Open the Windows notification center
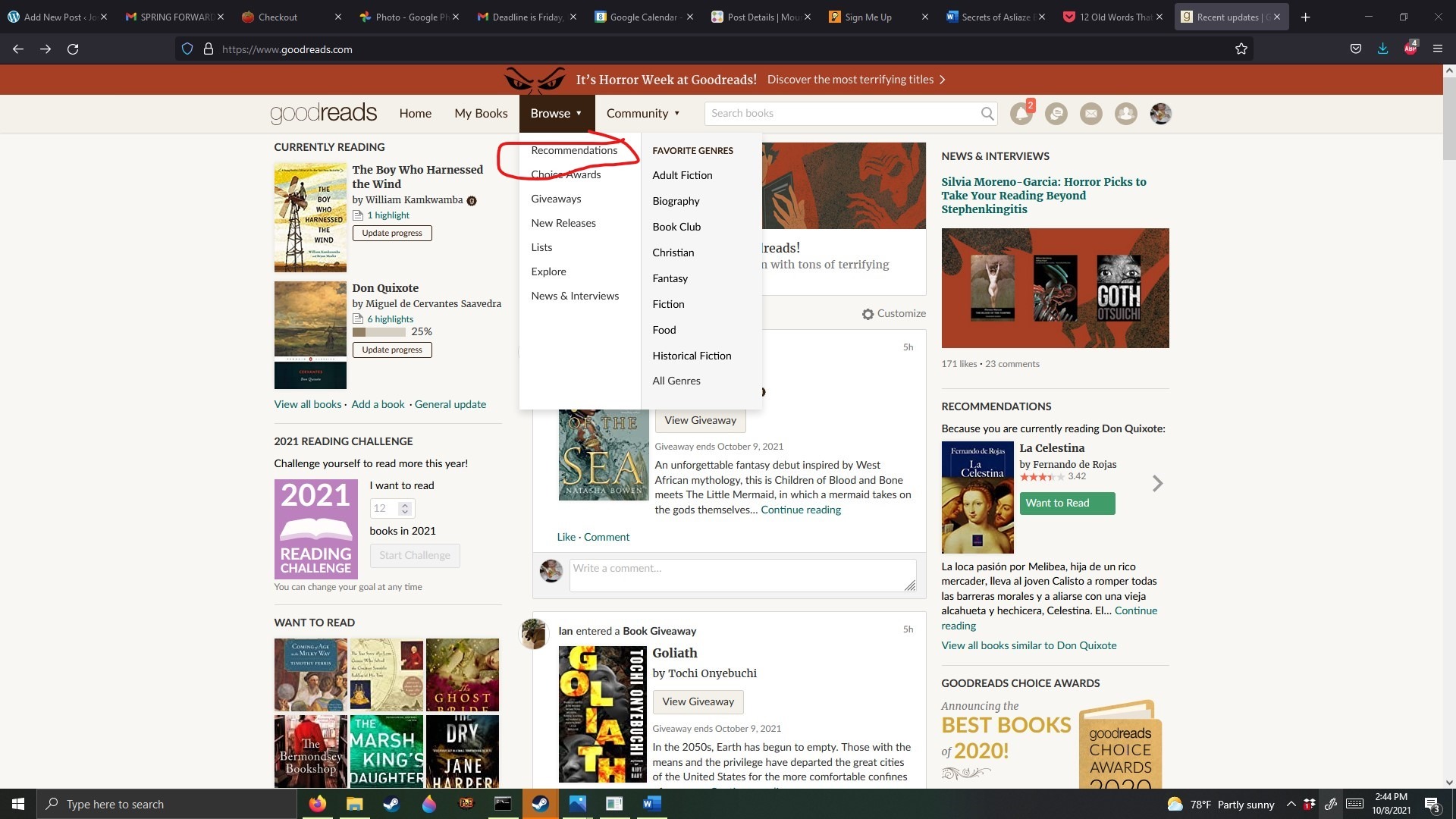Screen dimensions: 1456x819 coord(1432,805)
